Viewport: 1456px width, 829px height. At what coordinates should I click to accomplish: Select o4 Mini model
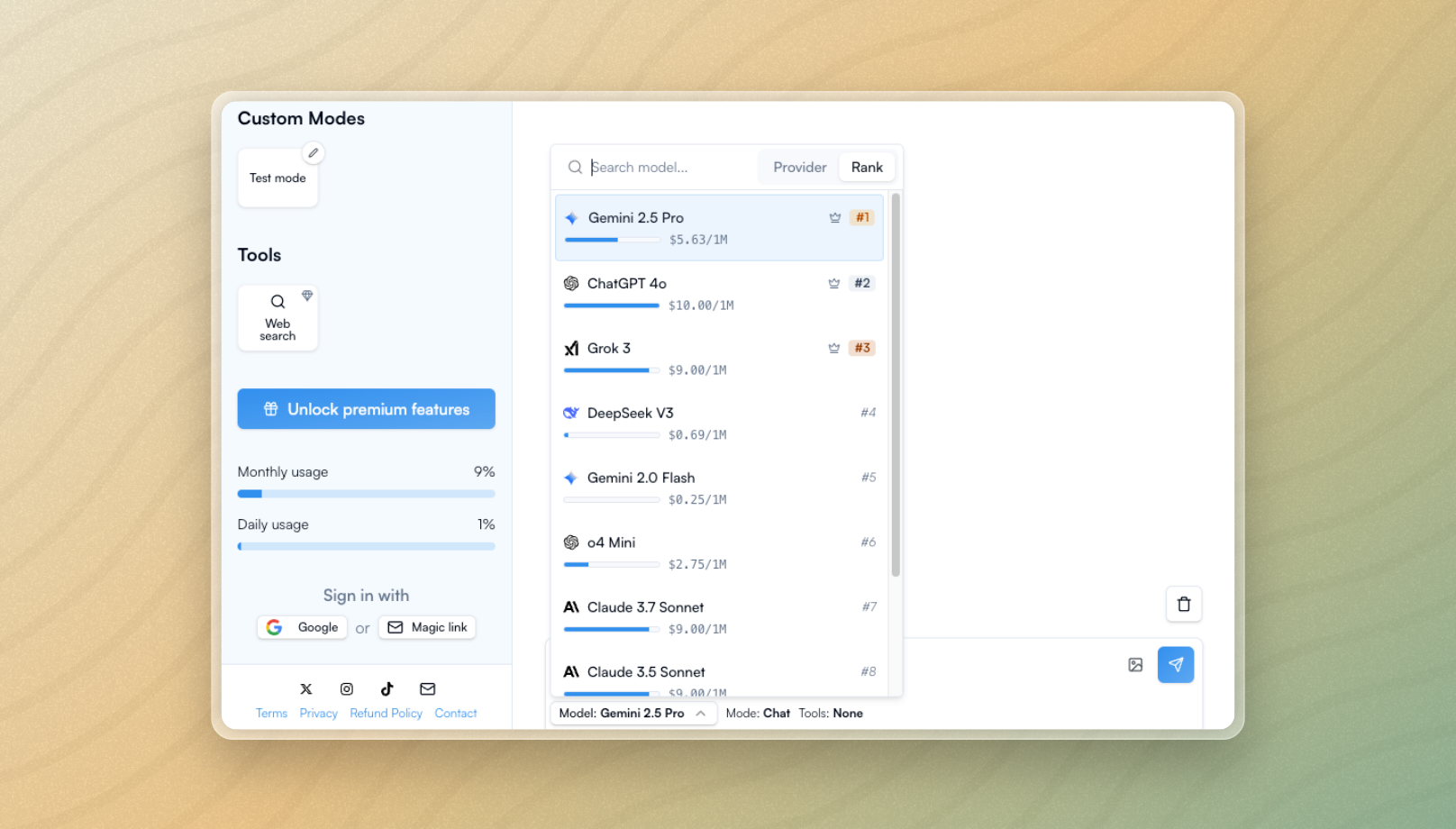pyautogui.click(x=719, y=553)
